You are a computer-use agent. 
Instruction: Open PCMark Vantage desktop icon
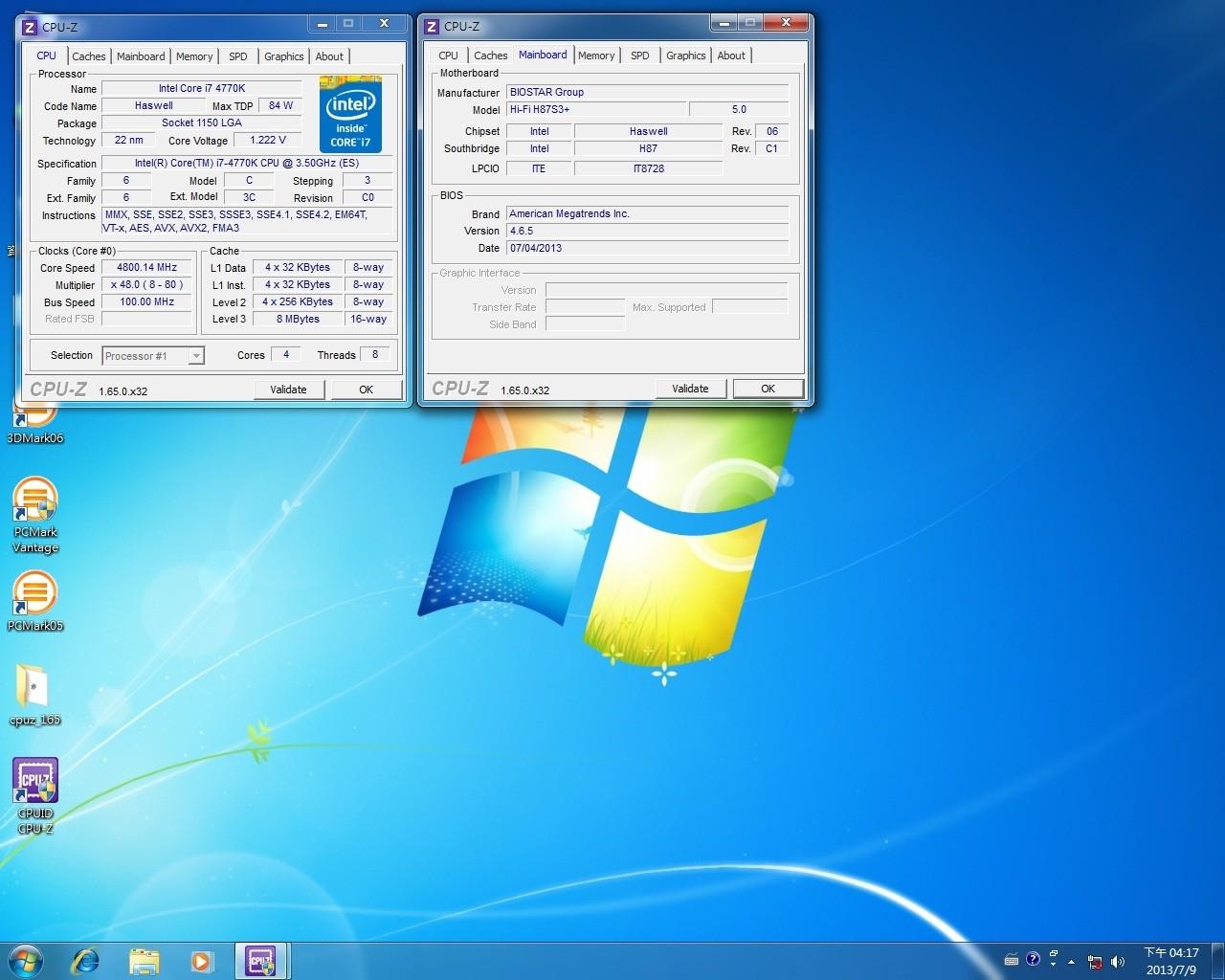click(x=35, y=515)
